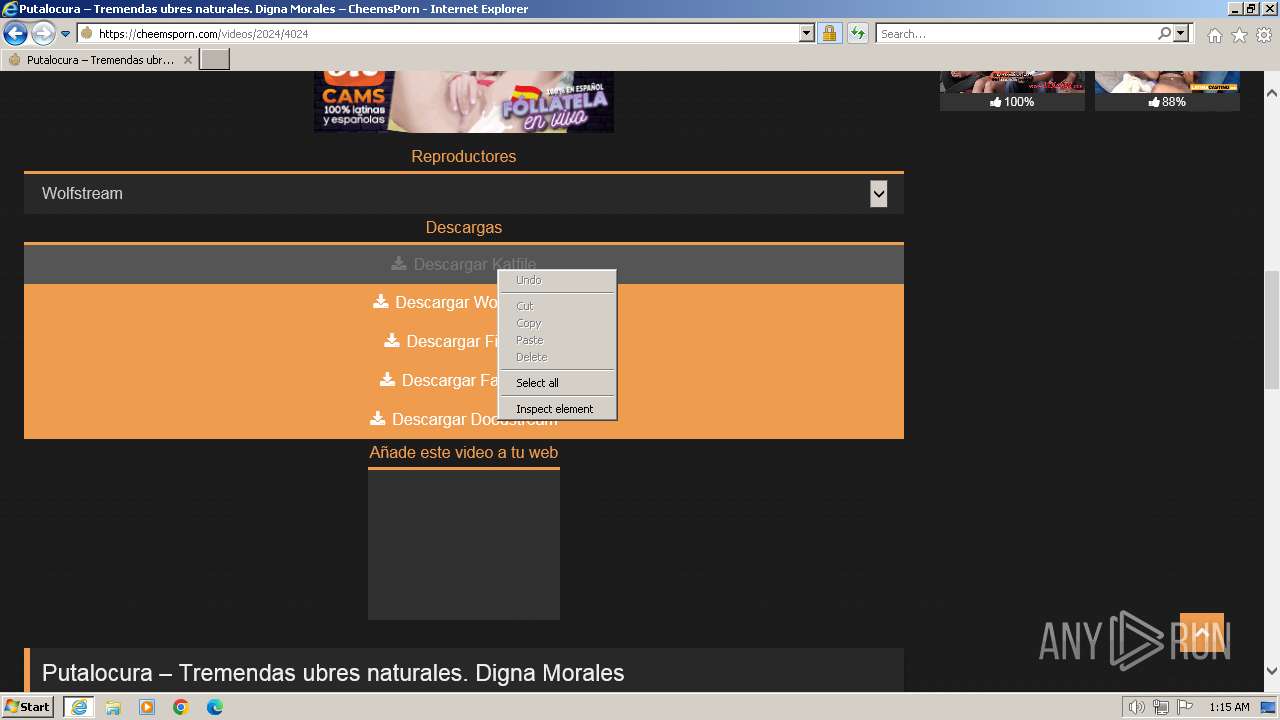Click the embed code box below Añade heading
1280x720 pixels.
pos(464,545)
